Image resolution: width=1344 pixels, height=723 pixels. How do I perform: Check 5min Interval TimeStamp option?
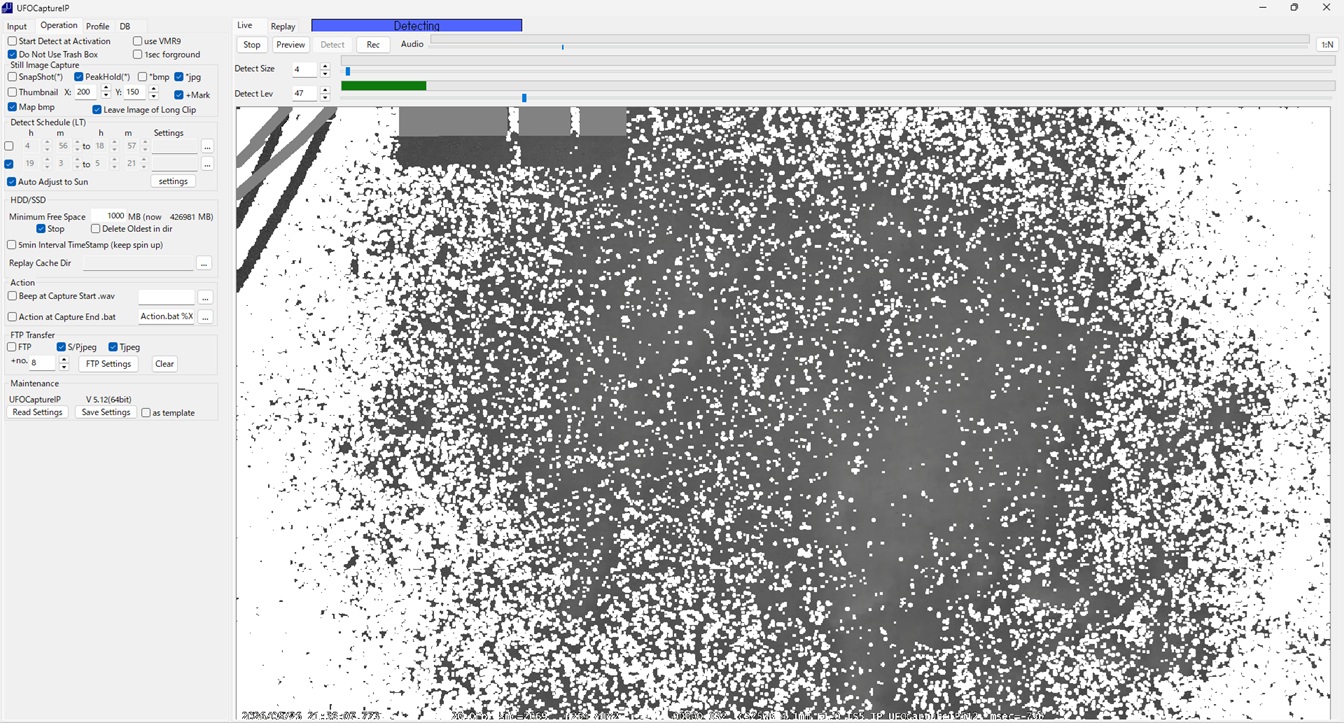[x=12, y=245]
